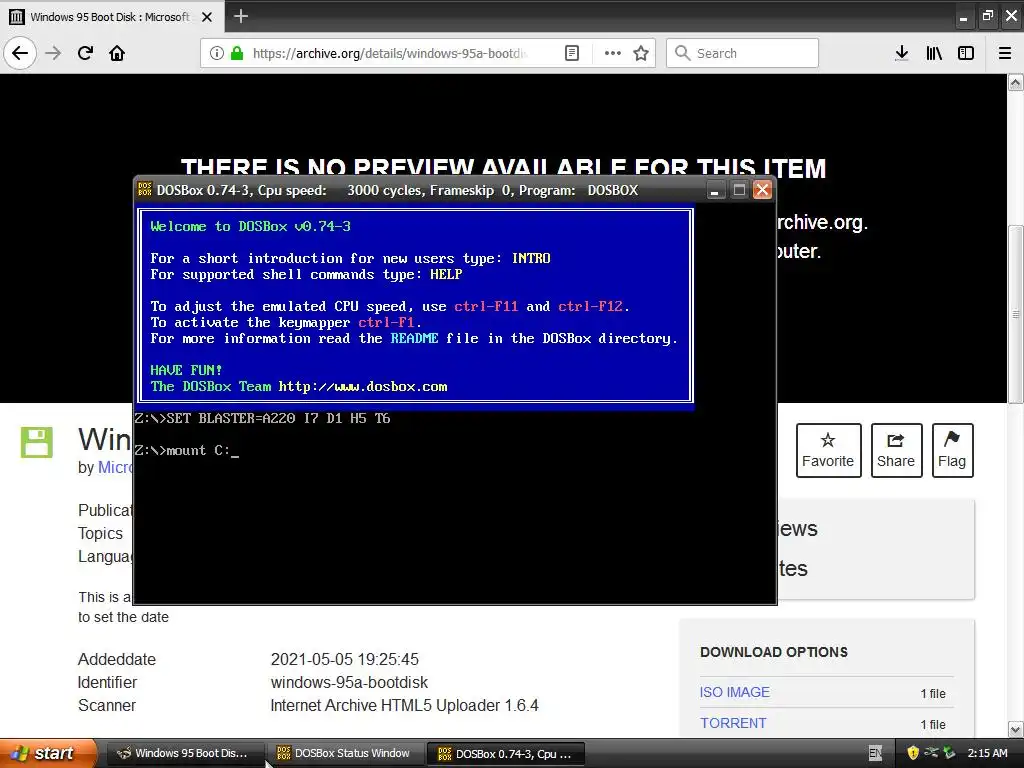Open a new browser tab with plus
The image size is (1024, 768).
pos(241,16)
